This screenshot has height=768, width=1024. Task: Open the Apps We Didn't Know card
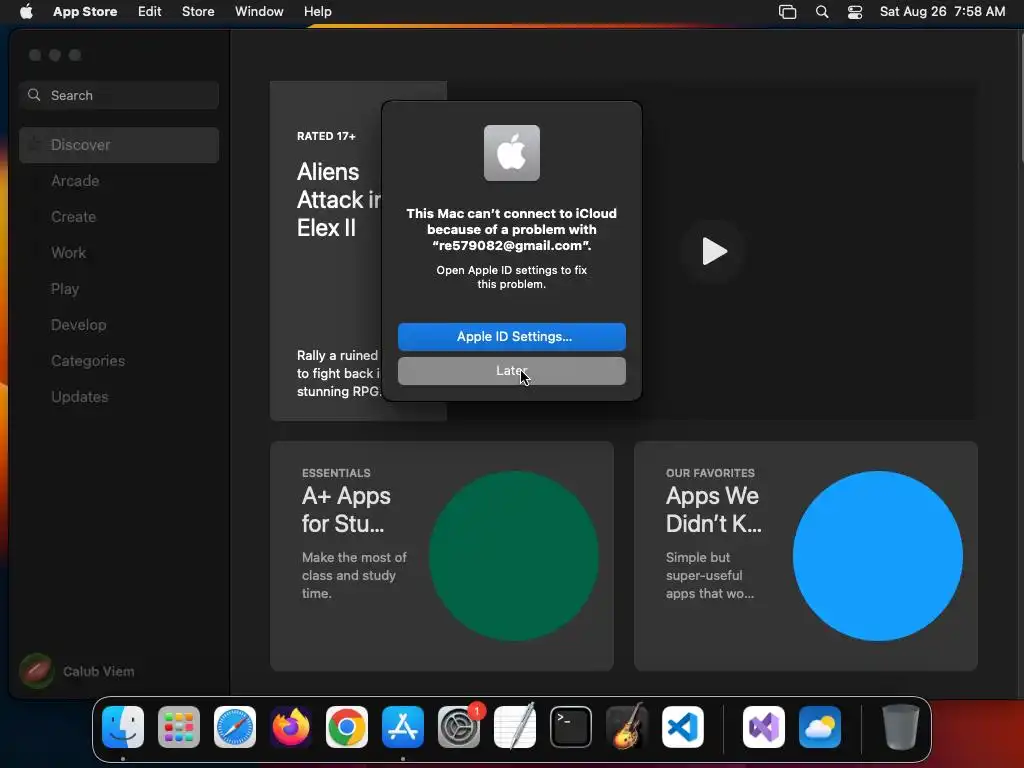[805, 556]
